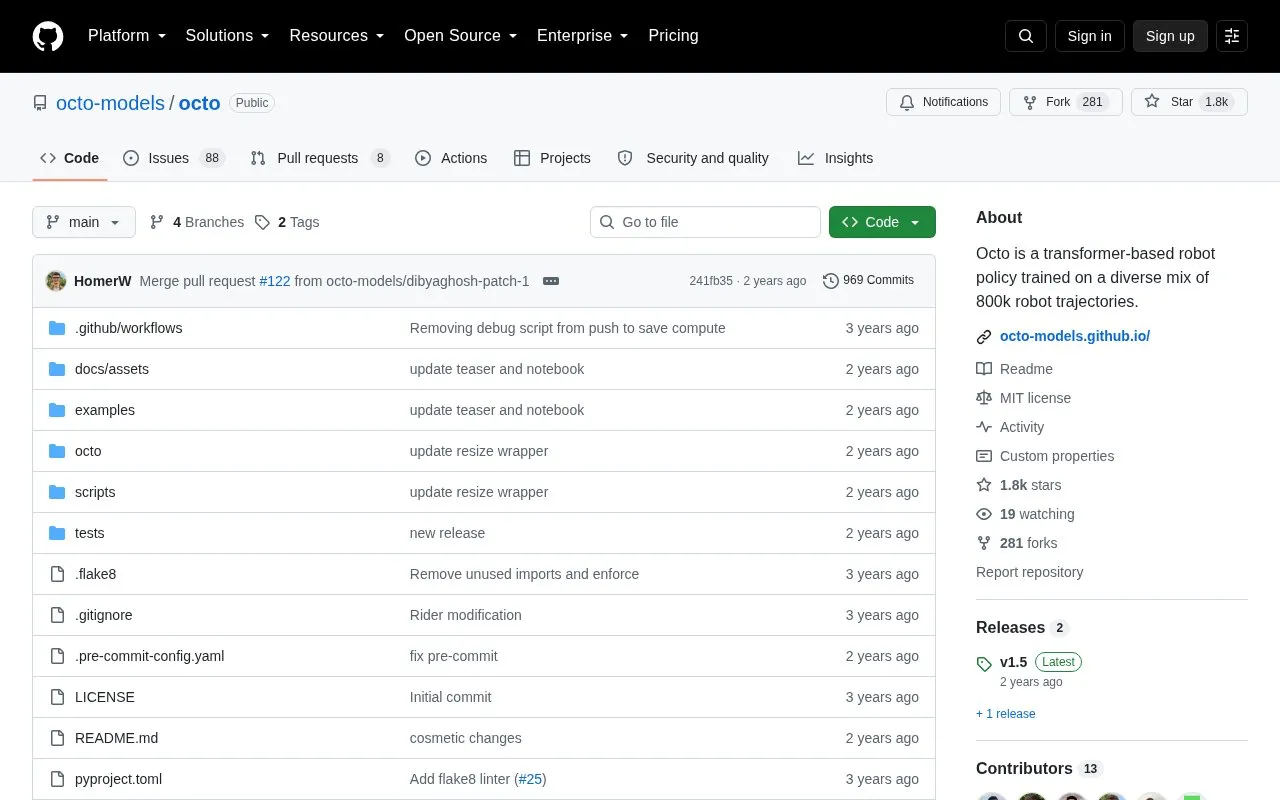Fork the repository with Fork button

[1065, 102]
